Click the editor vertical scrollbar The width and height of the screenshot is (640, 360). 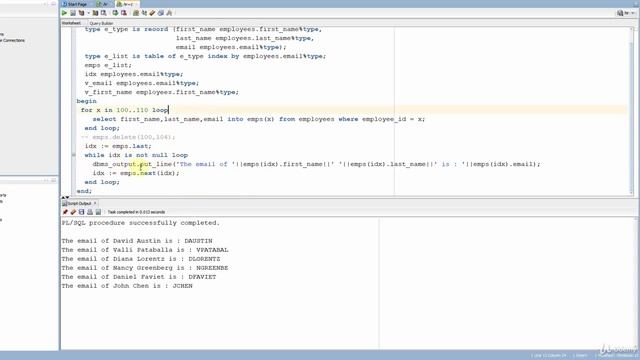[632, 110]
